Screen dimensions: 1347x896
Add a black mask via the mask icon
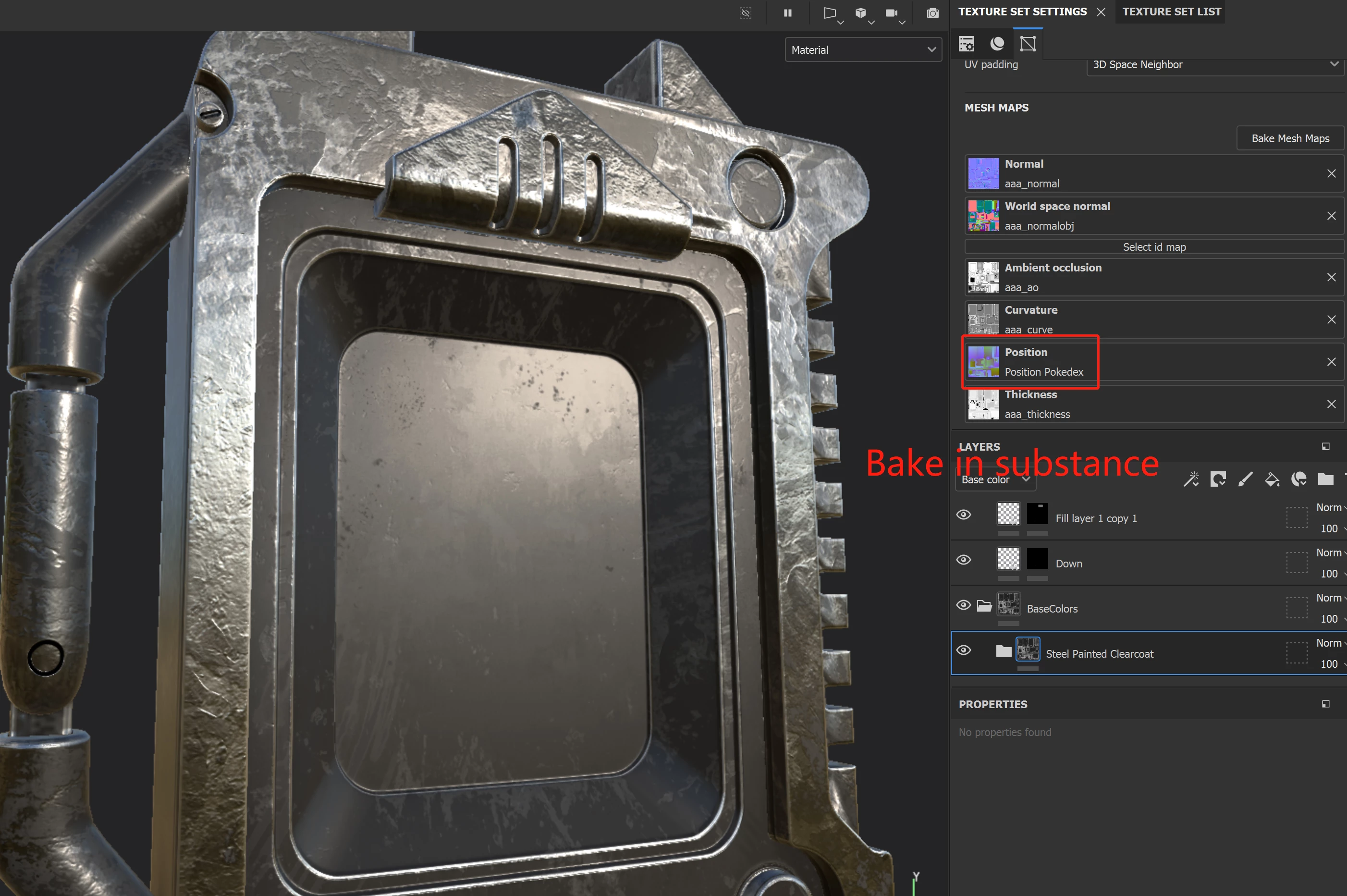tap(1218, 479)
